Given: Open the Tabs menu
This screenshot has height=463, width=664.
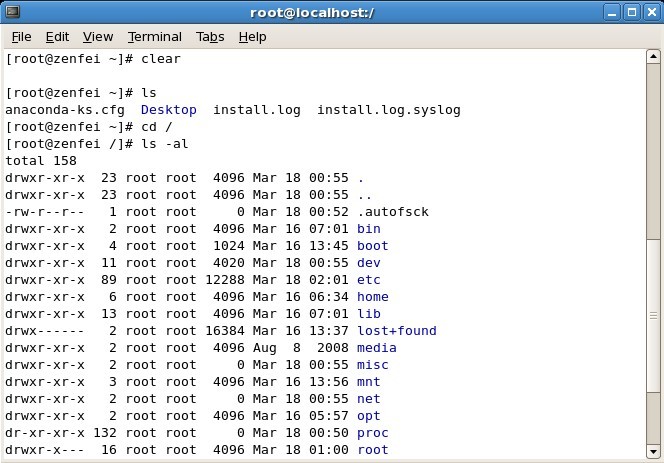Looking at the screenshot, I should tap(210, 37).
